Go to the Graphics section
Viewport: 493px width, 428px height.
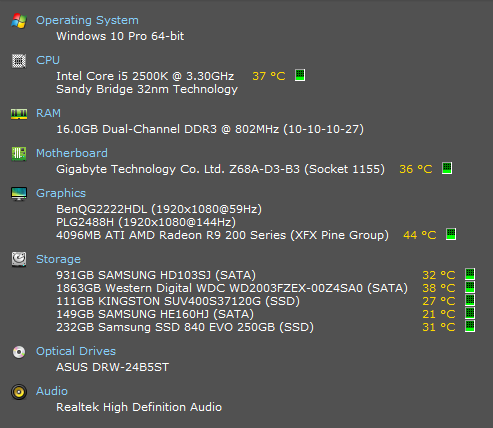coord(61,193)
